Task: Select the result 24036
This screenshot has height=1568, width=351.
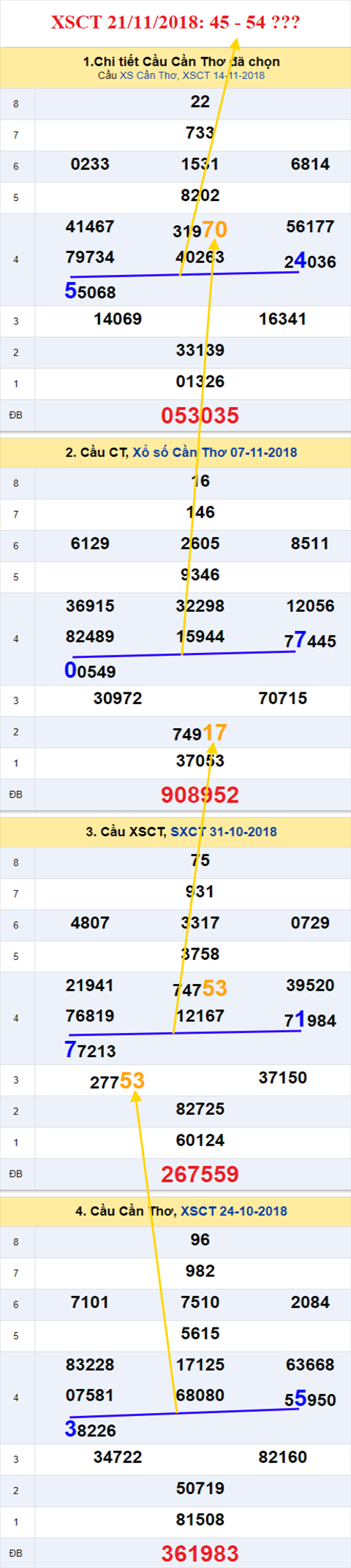Action: coord(310,261)
